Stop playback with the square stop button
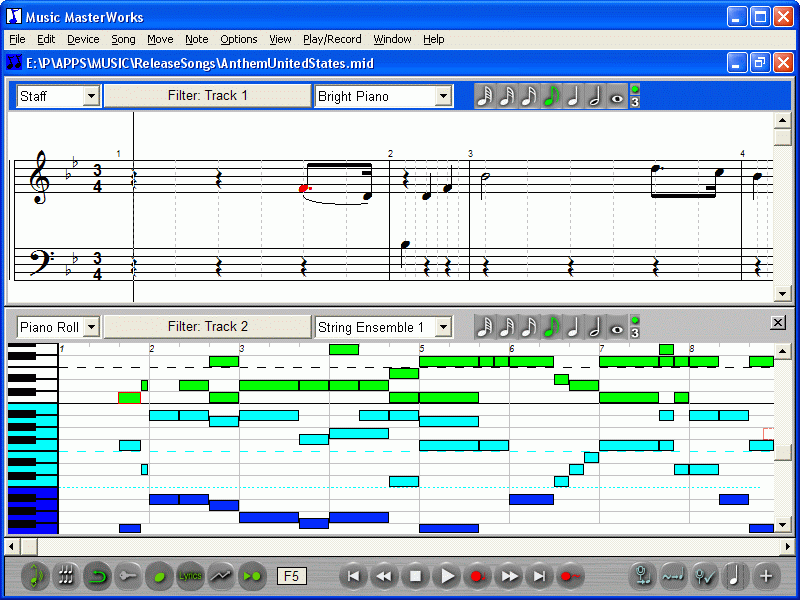Screen dimensions: 800x600 (x=415, y=577)
